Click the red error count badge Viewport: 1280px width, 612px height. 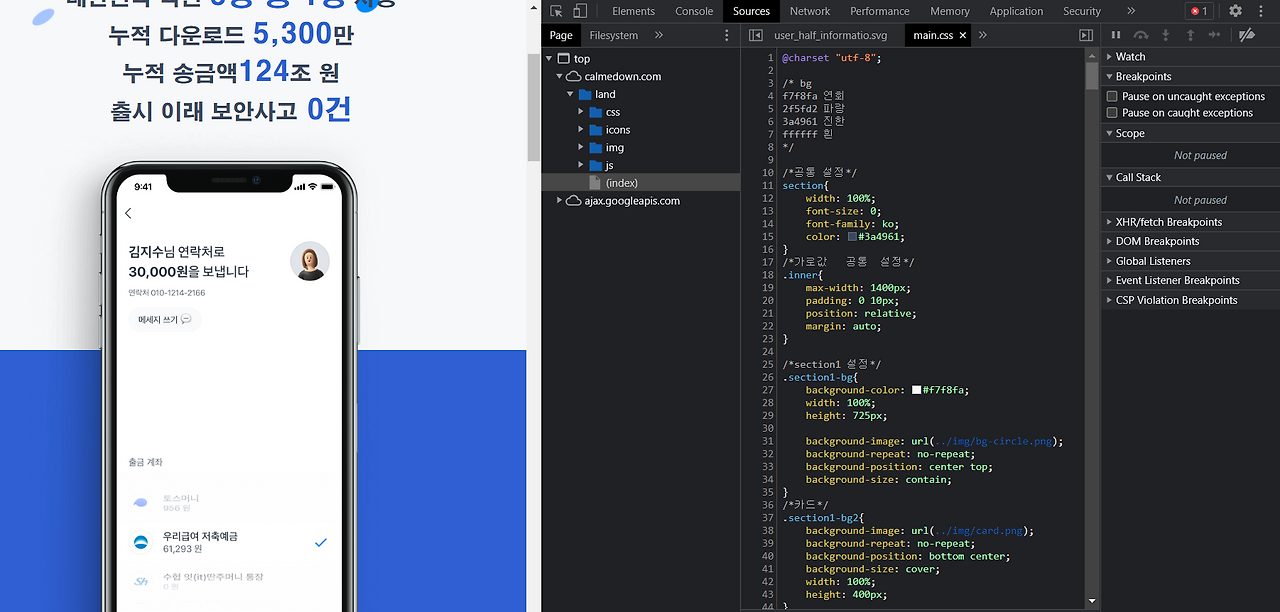(1199, 11)
